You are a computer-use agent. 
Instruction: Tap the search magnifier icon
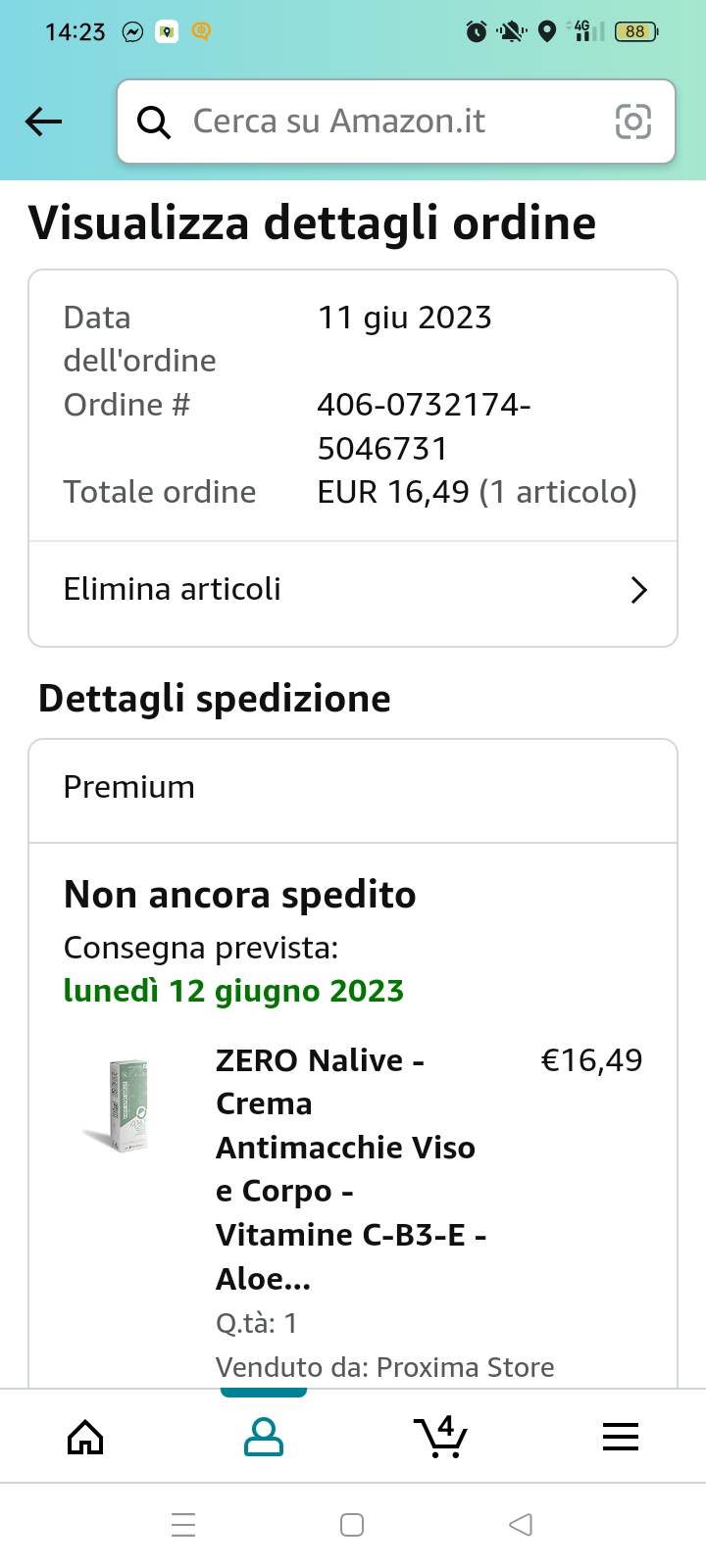click(154, 122)
